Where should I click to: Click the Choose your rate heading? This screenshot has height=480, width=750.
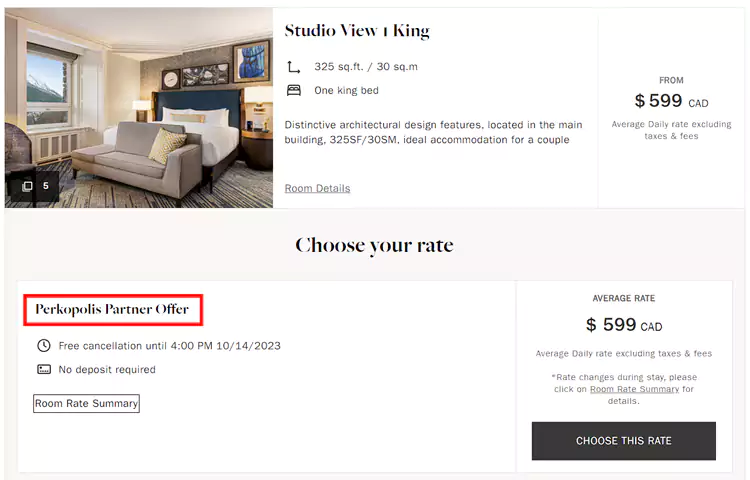[x=374, y=245]
